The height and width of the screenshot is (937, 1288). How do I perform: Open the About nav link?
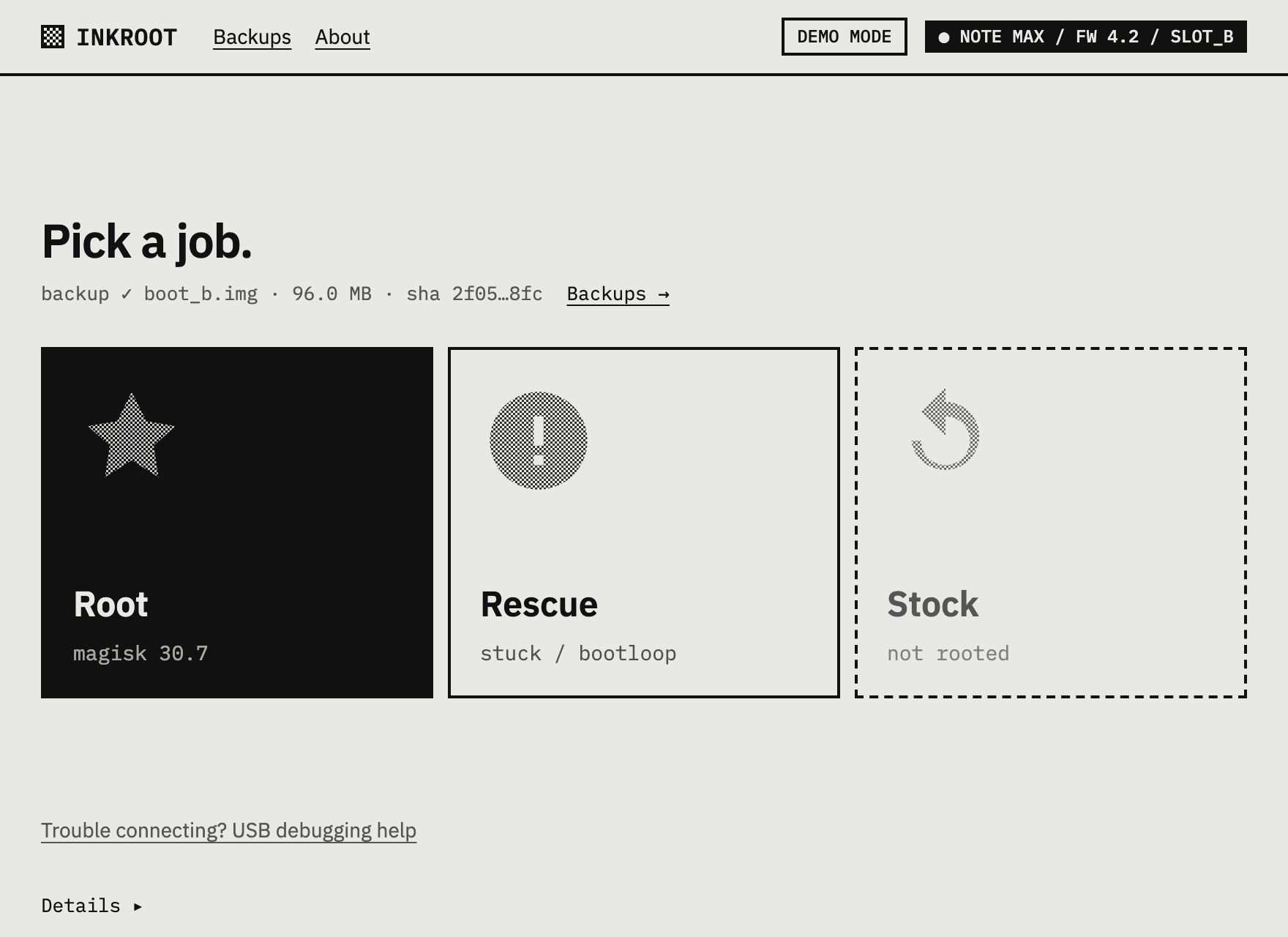point(342,37)
